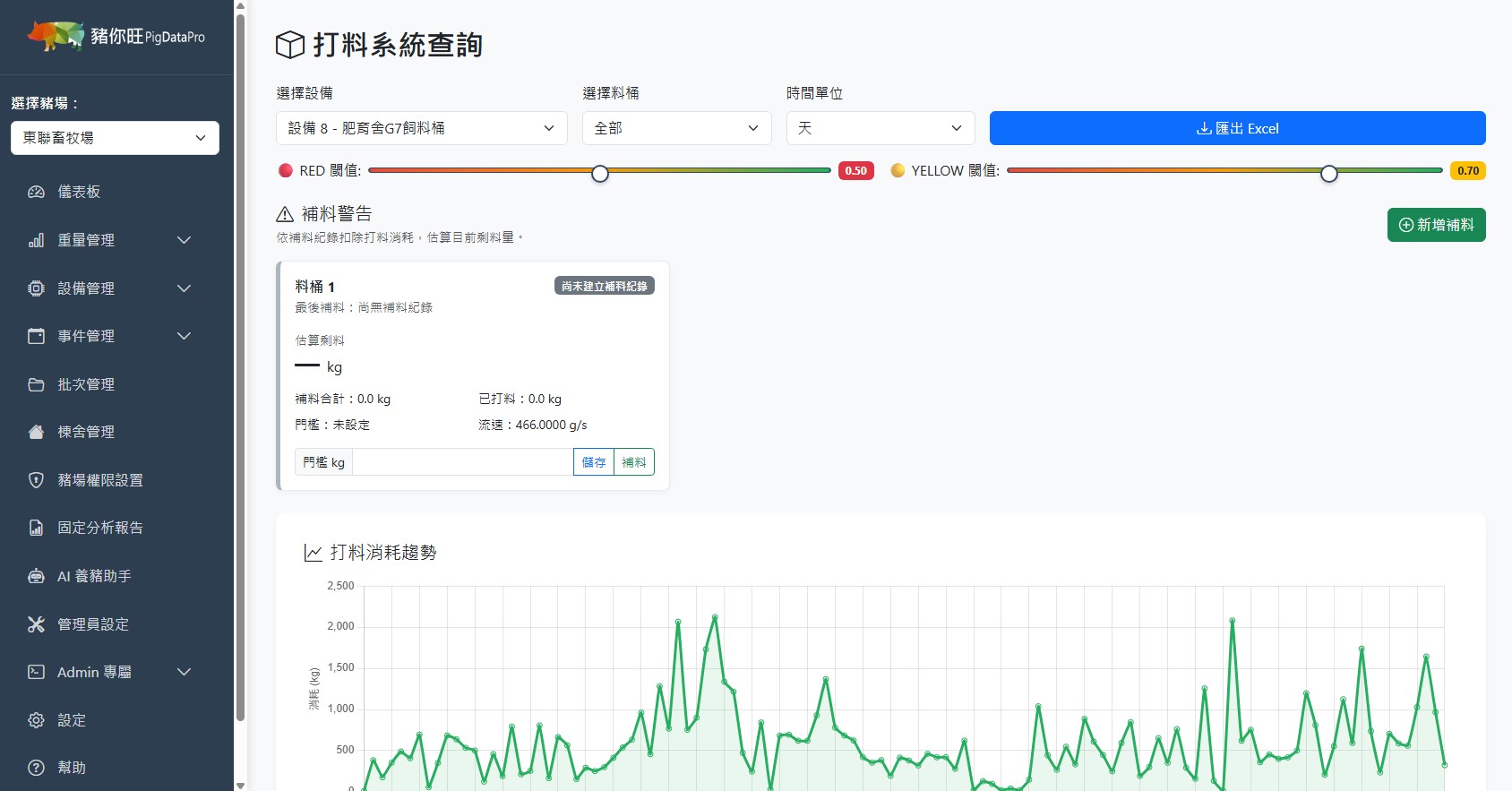Image resolution: width=1512 pixels, height=791 pixels.
Task: Click the warning triangle beside 補料警告
Action: point(285,214)
